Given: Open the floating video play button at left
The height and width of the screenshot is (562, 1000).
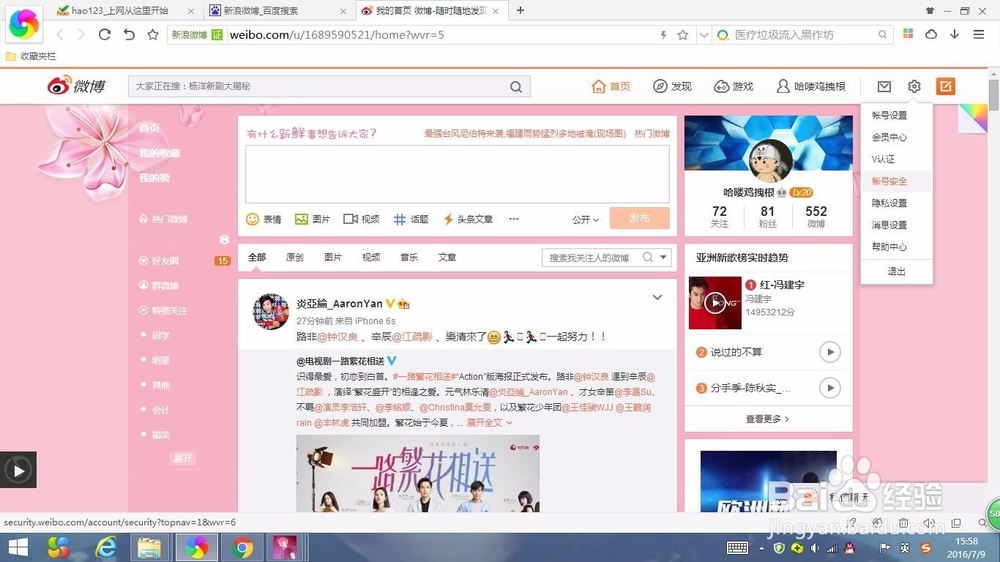Looking at the screenshot, I should click(18, 470).
